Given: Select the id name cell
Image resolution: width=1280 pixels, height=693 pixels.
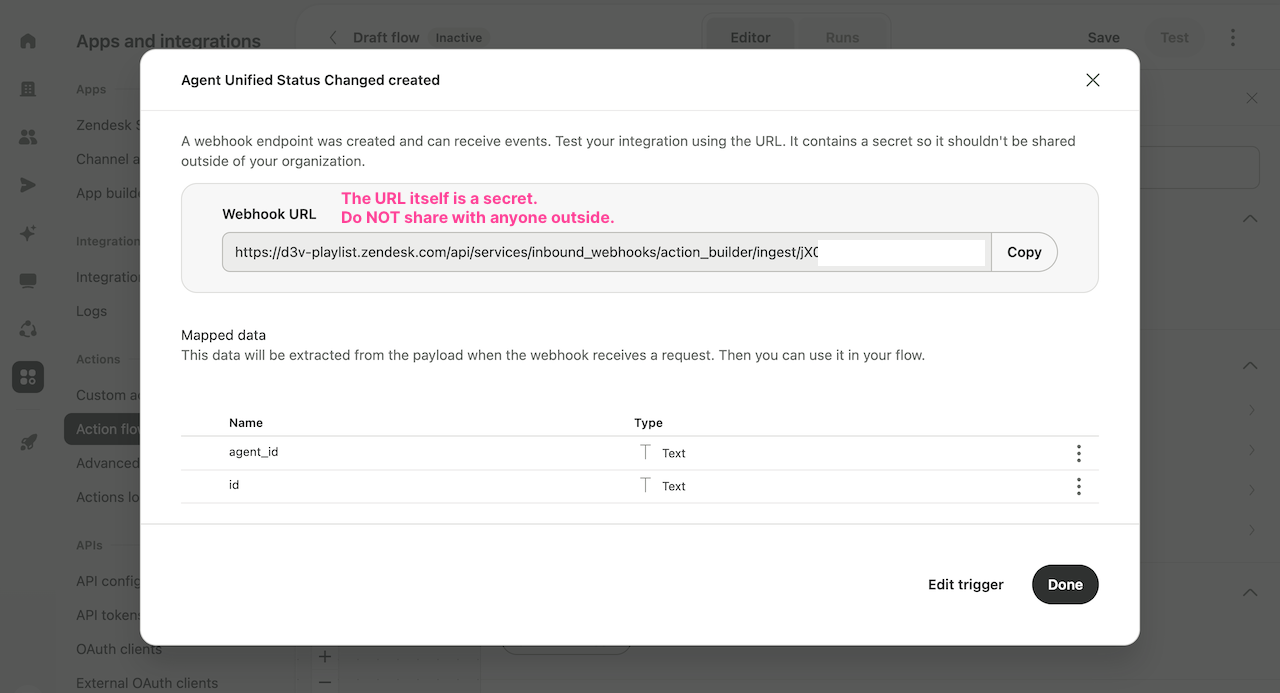Looking at the screenshot, I should coord(234,485).
